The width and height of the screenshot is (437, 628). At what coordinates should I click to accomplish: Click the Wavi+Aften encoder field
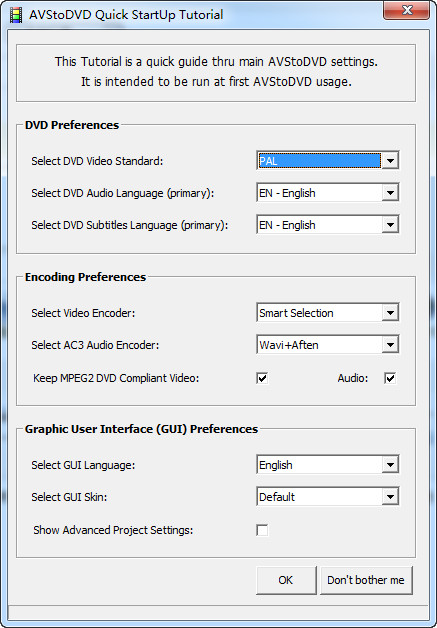tap(319, 345)
